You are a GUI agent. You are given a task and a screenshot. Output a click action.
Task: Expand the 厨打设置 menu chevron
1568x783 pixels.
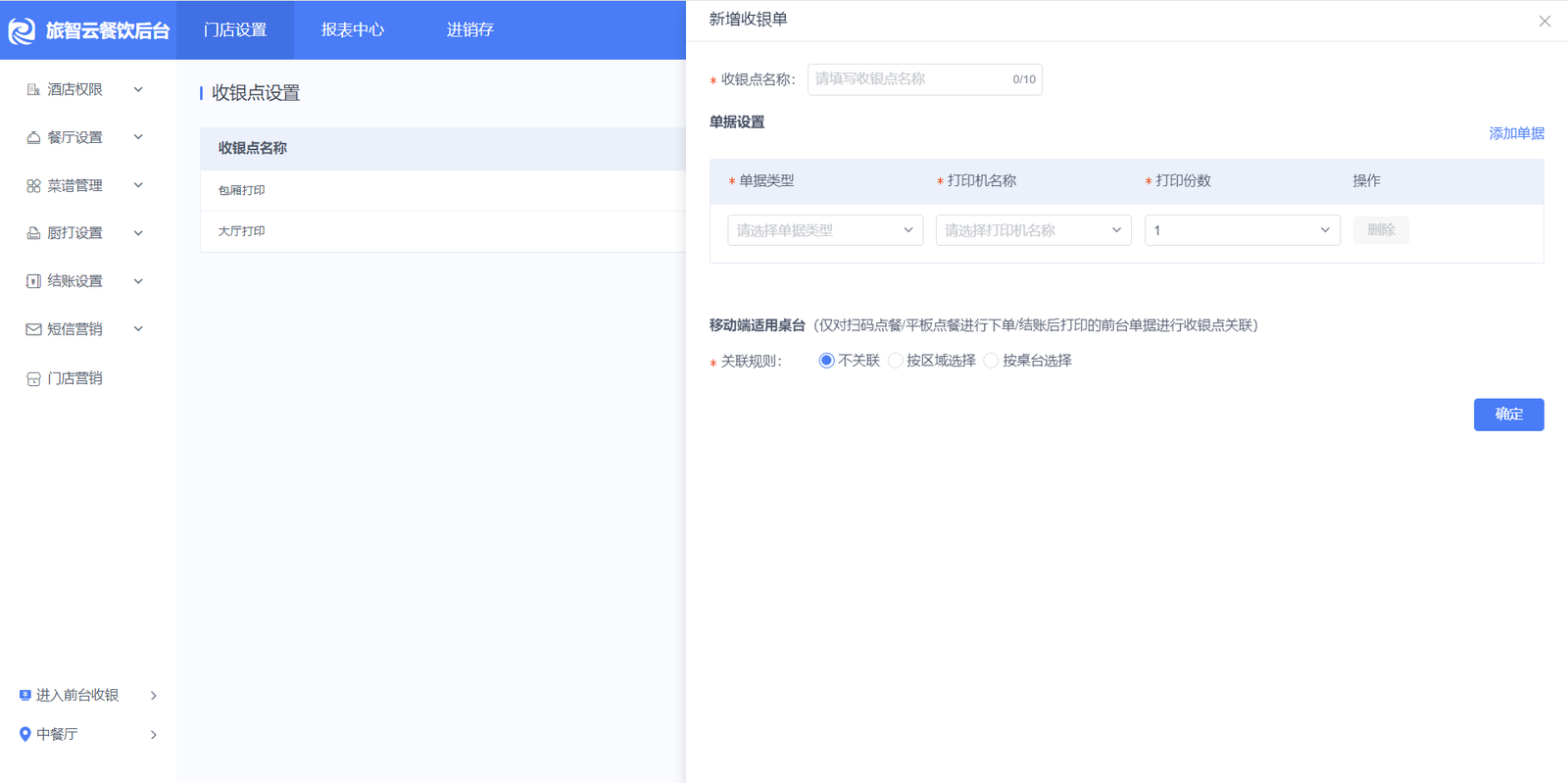pyautogui.click(x=138, y=233)
